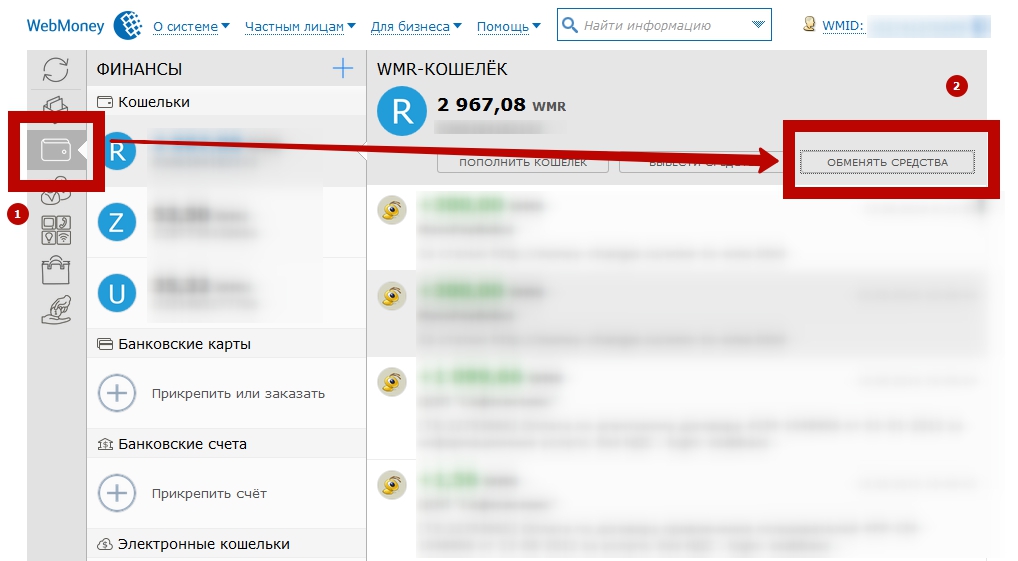Click the Кошельки wallet heading icon
1018x561 pixels.
[x=105, y=102]
